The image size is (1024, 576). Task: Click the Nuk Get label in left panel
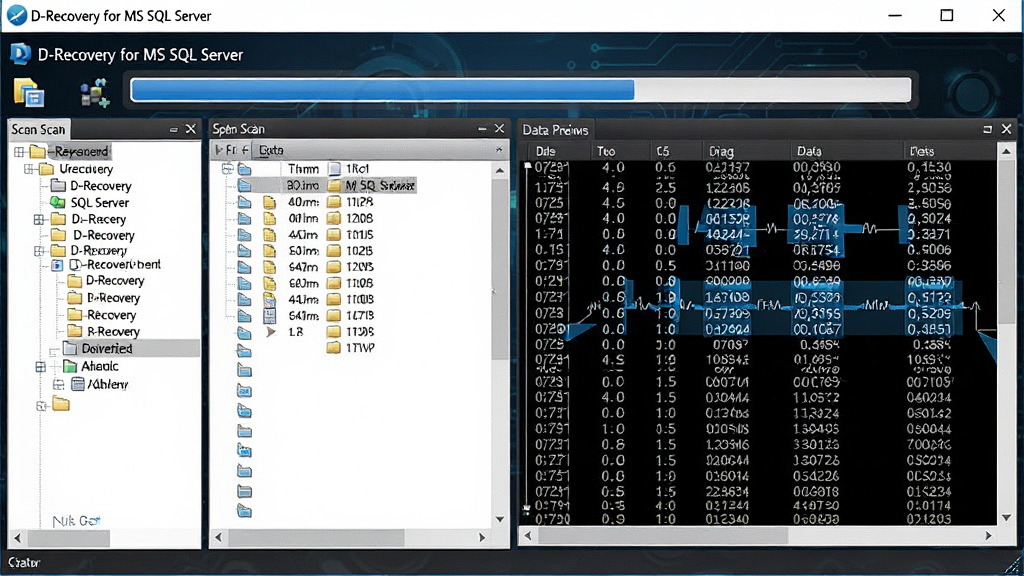click(76, 520)
